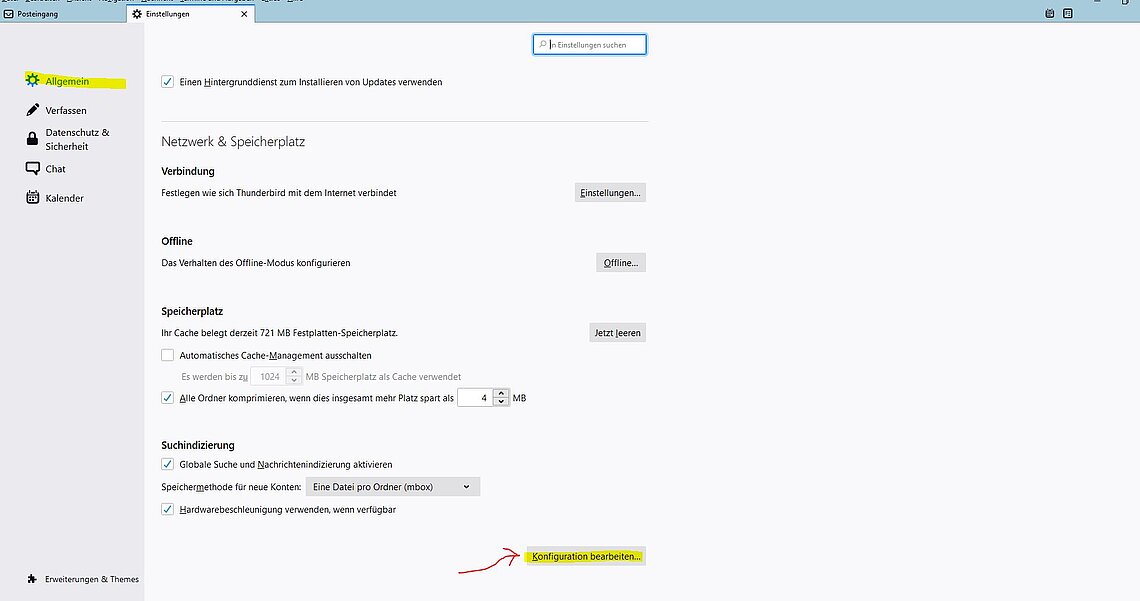Decrease the compress folders MB value
This screenshot has height=601, width=1140.
tap(501, 402)
